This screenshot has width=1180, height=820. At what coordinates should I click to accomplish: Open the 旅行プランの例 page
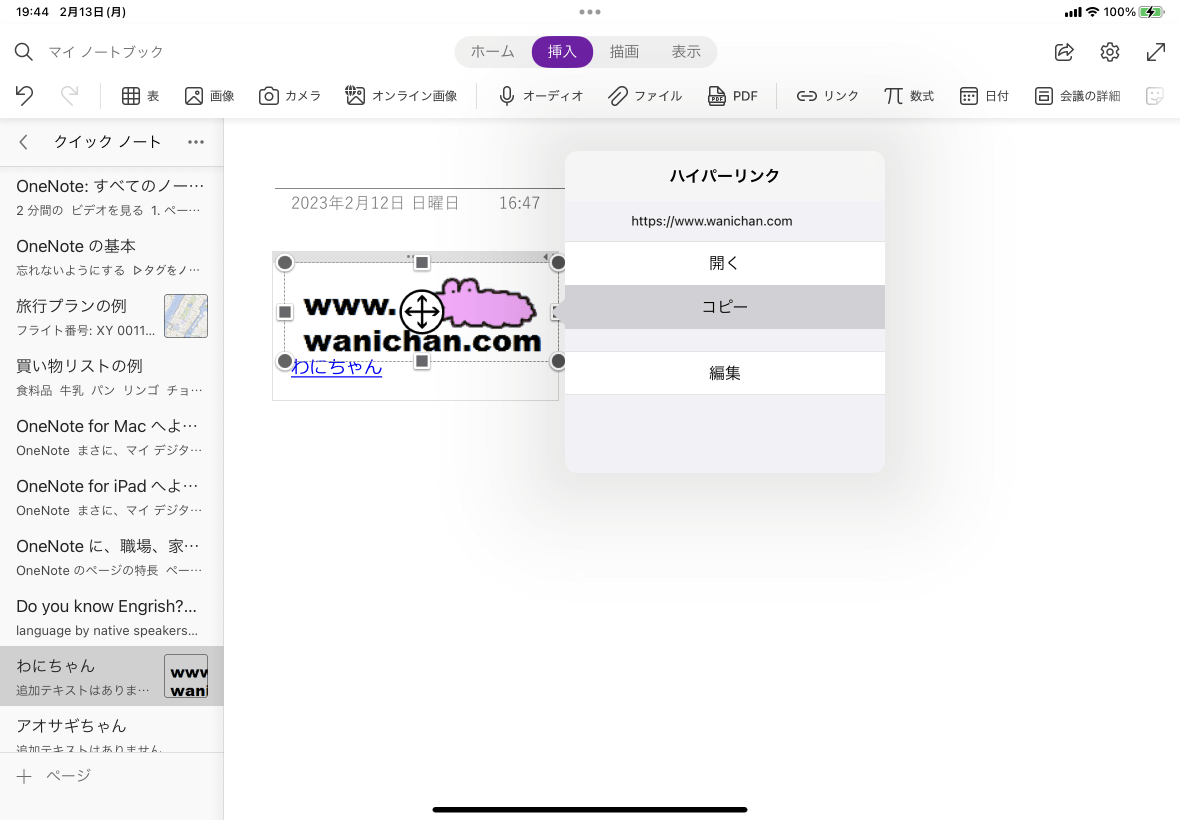coord(111,317)
